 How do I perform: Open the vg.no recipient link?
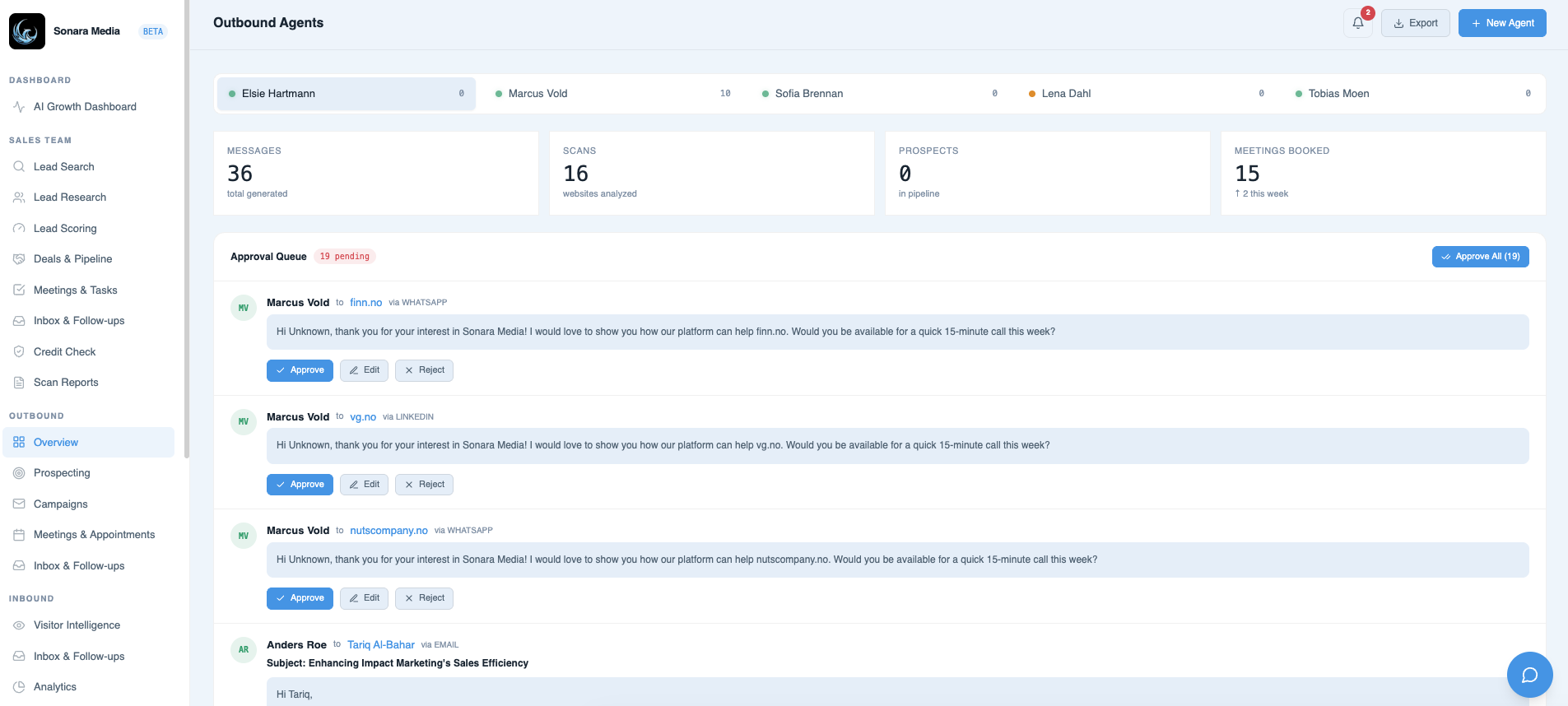[x=363, y=417]
